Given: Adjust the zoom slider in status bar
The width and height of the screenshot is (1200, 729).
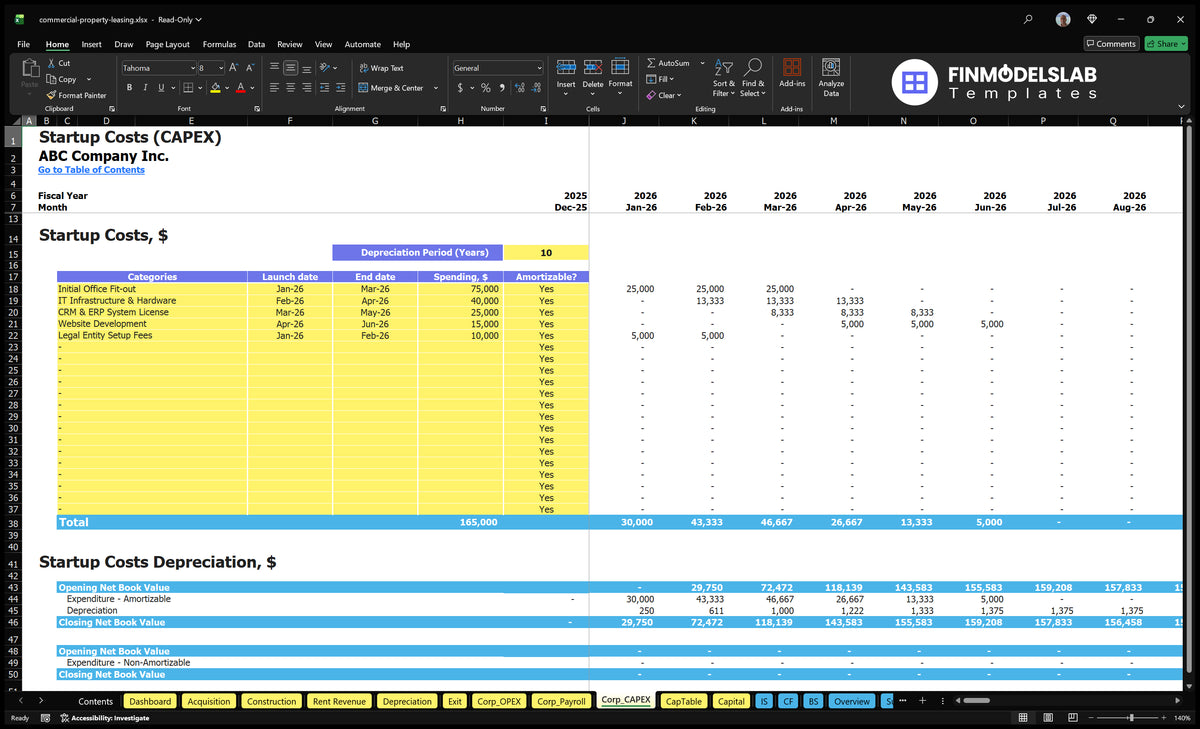Looking at the screenshot, I should 1131,718.
